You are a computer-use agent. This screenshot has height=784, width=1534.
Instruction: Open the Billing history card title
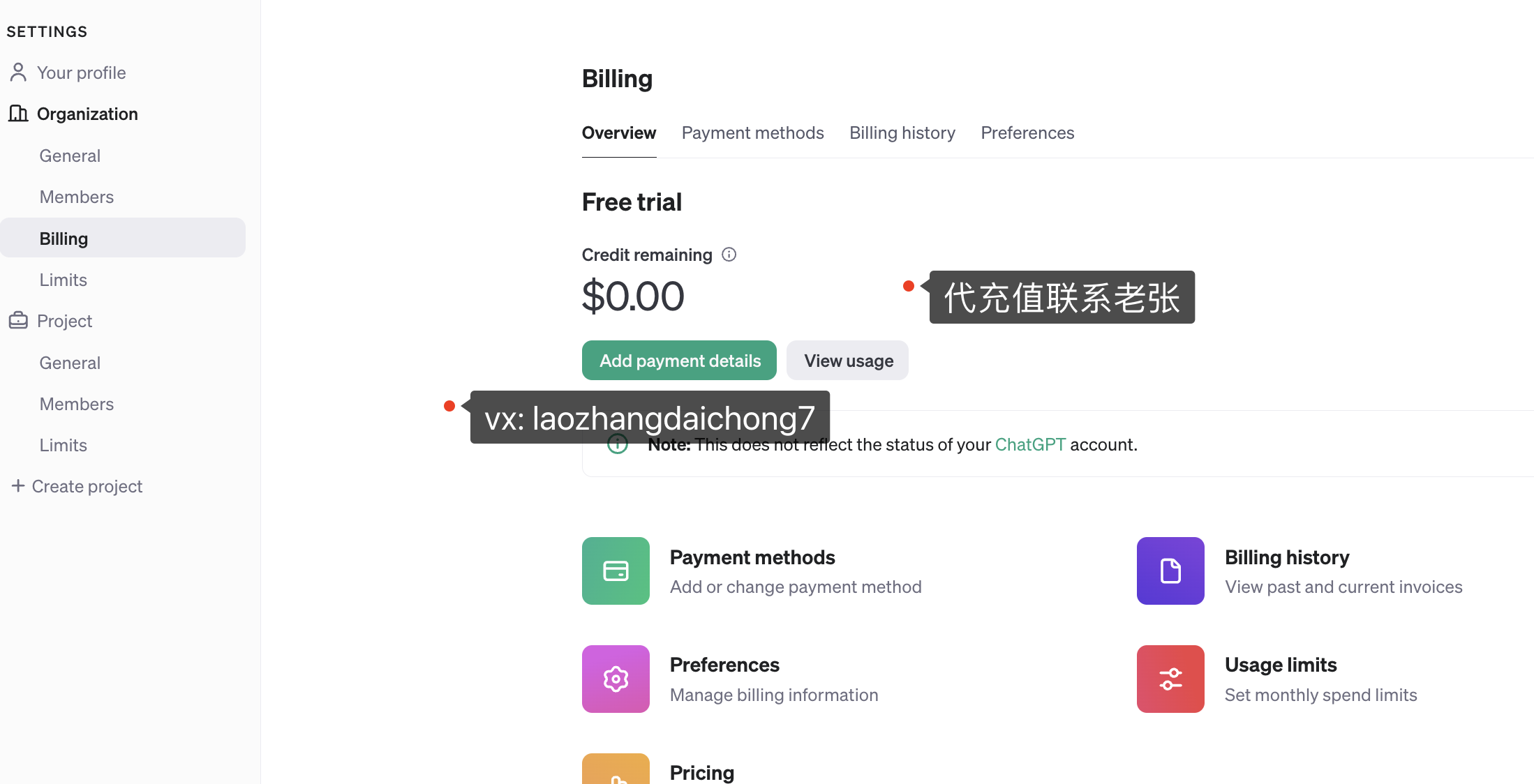click(x=1287, y=557)
